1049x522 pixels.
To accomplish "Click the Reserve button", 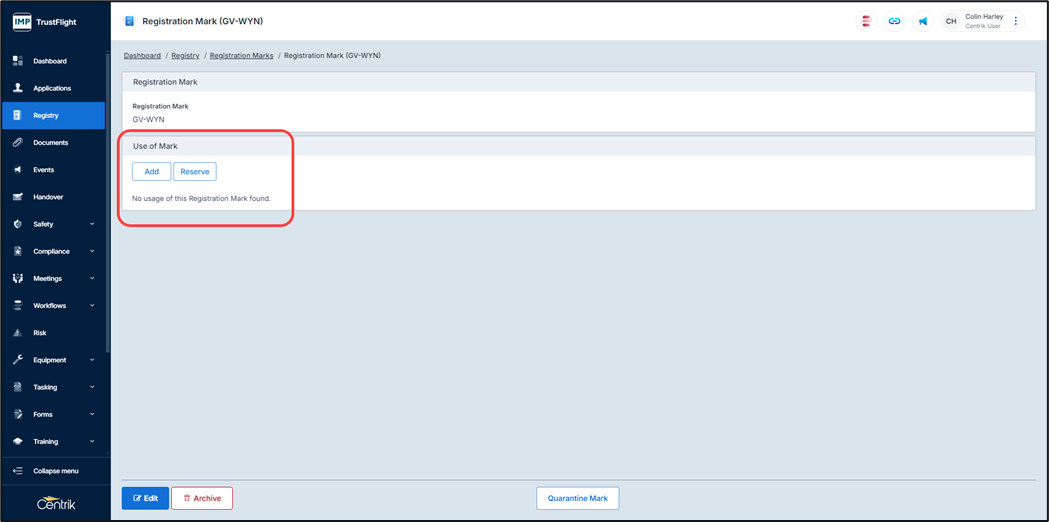I will coord(195,172).
